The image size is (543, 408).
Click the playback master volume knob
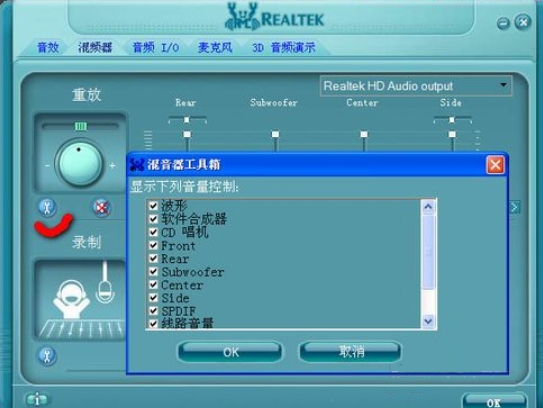[x=80, y=162]
